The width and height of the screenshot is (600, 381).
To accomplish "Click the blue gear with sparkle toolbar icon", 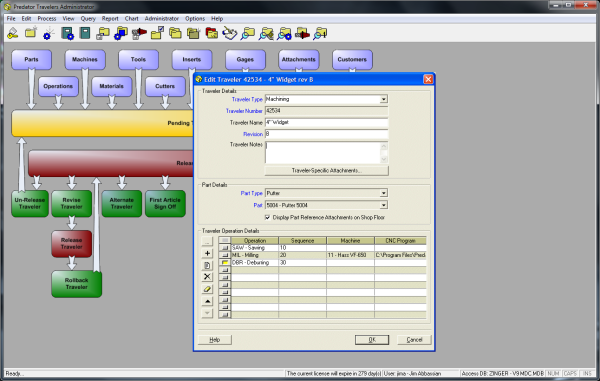I will click(49, 34).
